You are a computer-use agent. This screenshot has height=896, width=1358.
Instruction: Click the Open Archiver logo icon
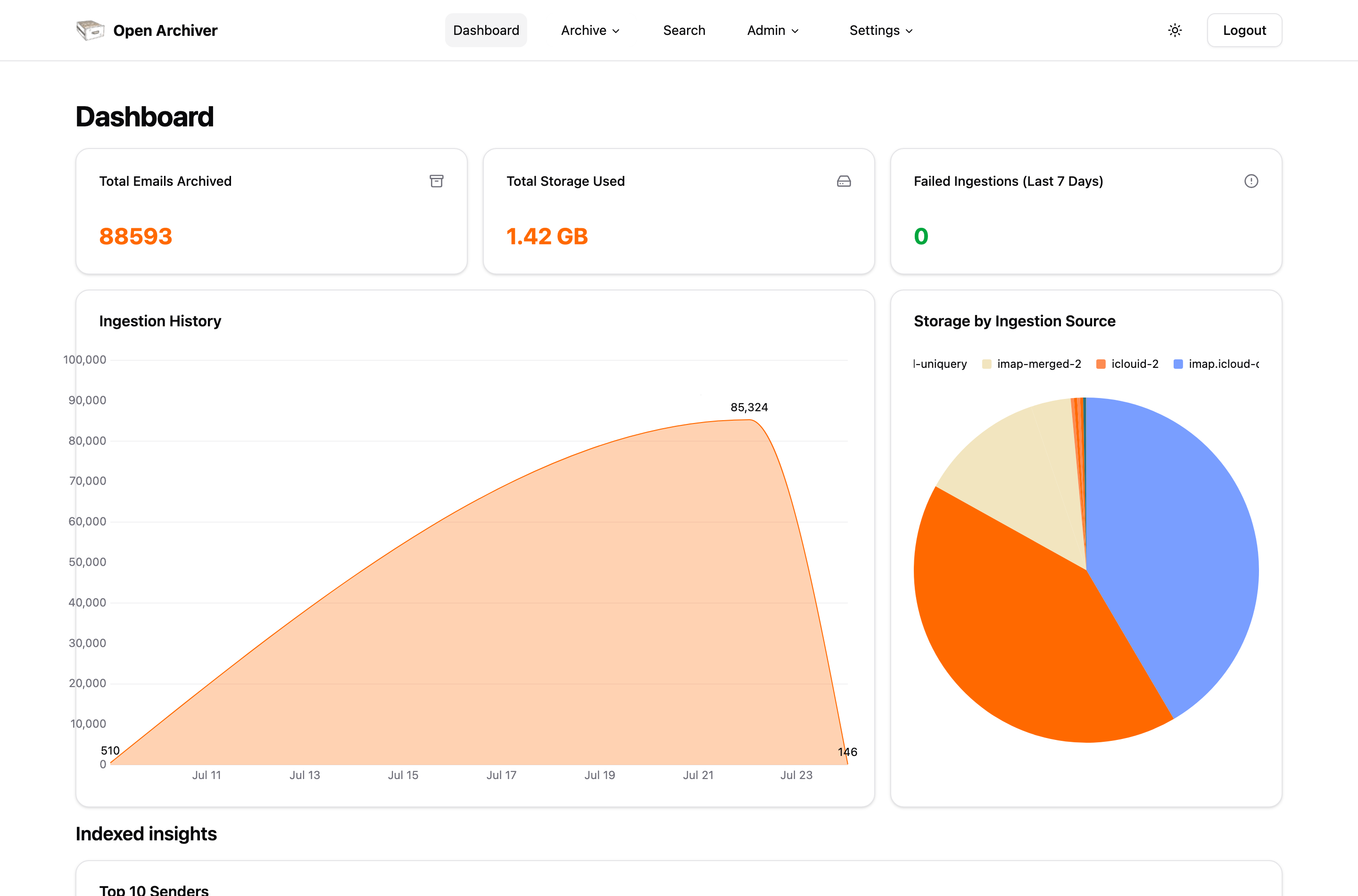(90, 30)
